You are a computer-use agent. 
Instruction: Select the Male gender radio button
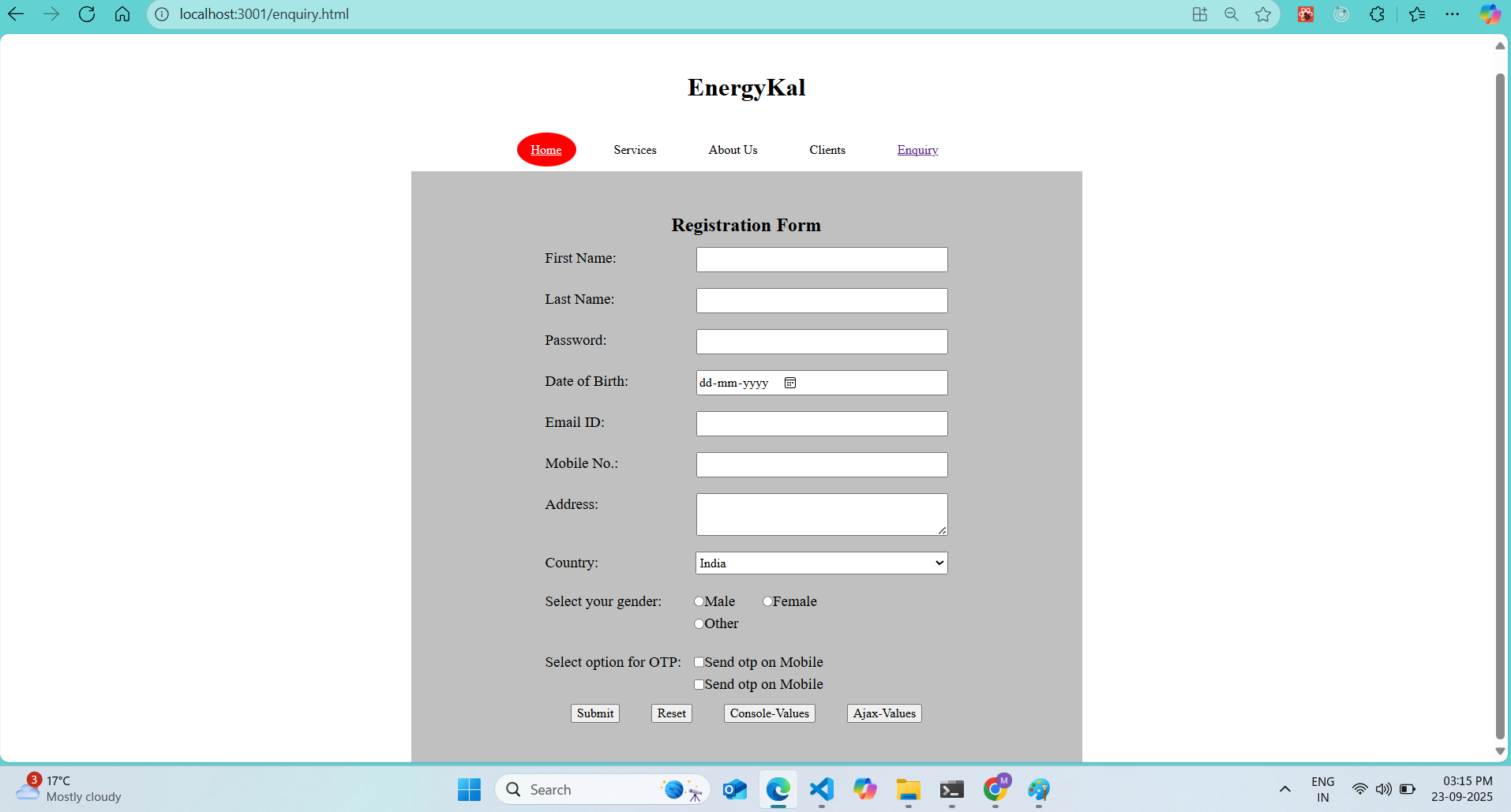coord(699,601)
